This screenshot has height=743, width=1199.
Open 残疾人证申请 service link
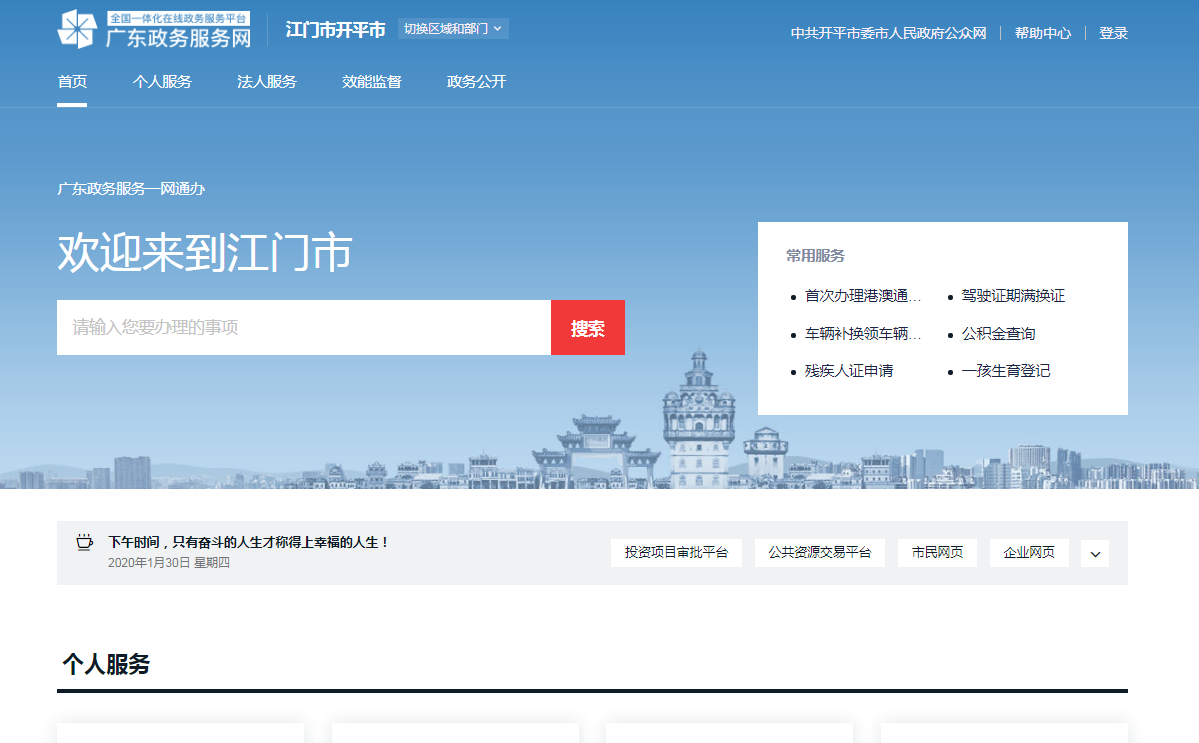tap(849, 371)
